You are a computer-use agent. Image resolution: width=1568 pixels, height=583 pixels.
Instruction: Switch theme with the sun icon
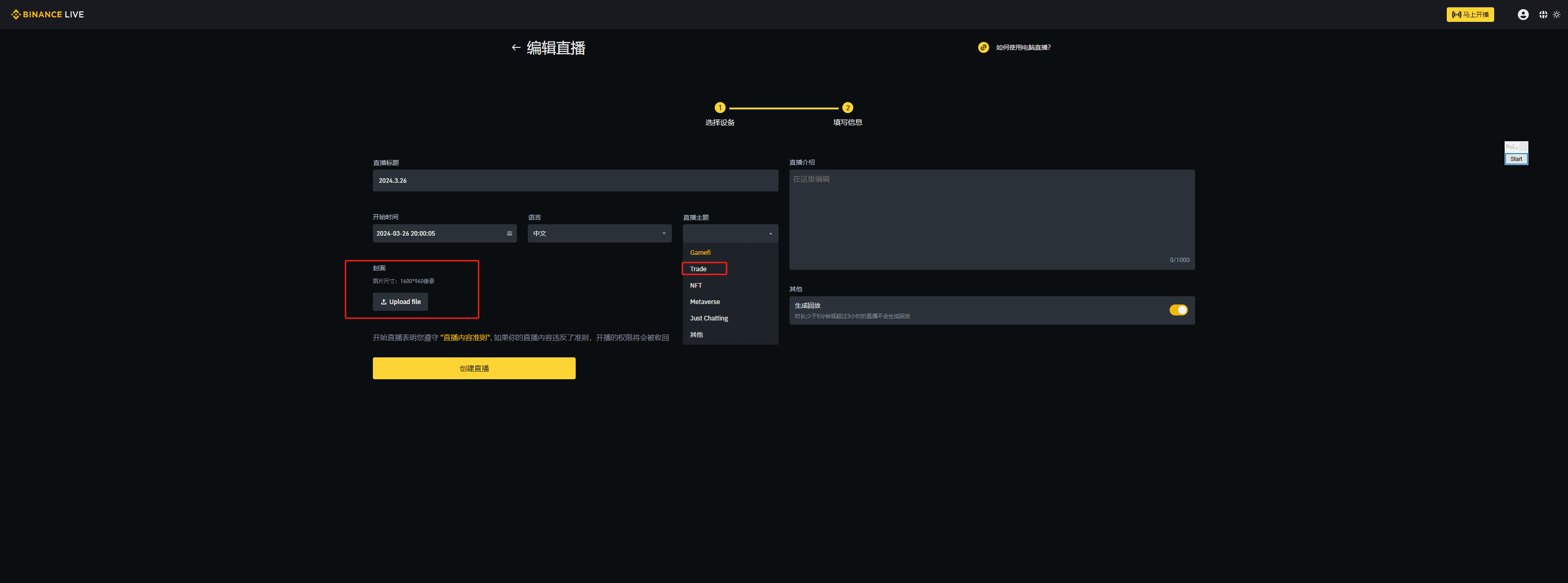click(1557, 15)
